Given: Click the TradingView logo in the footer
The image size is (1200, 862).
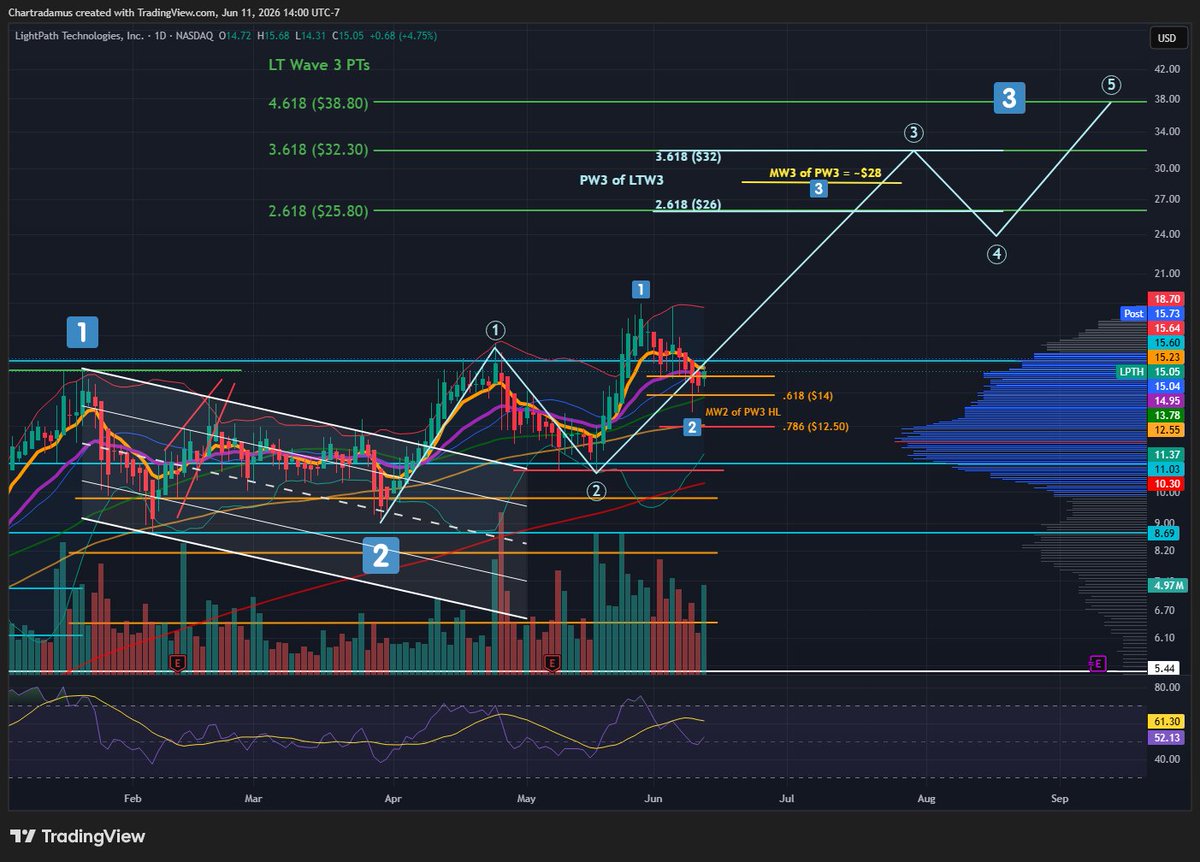Looking at the screenshot, I should click(78, 836).
